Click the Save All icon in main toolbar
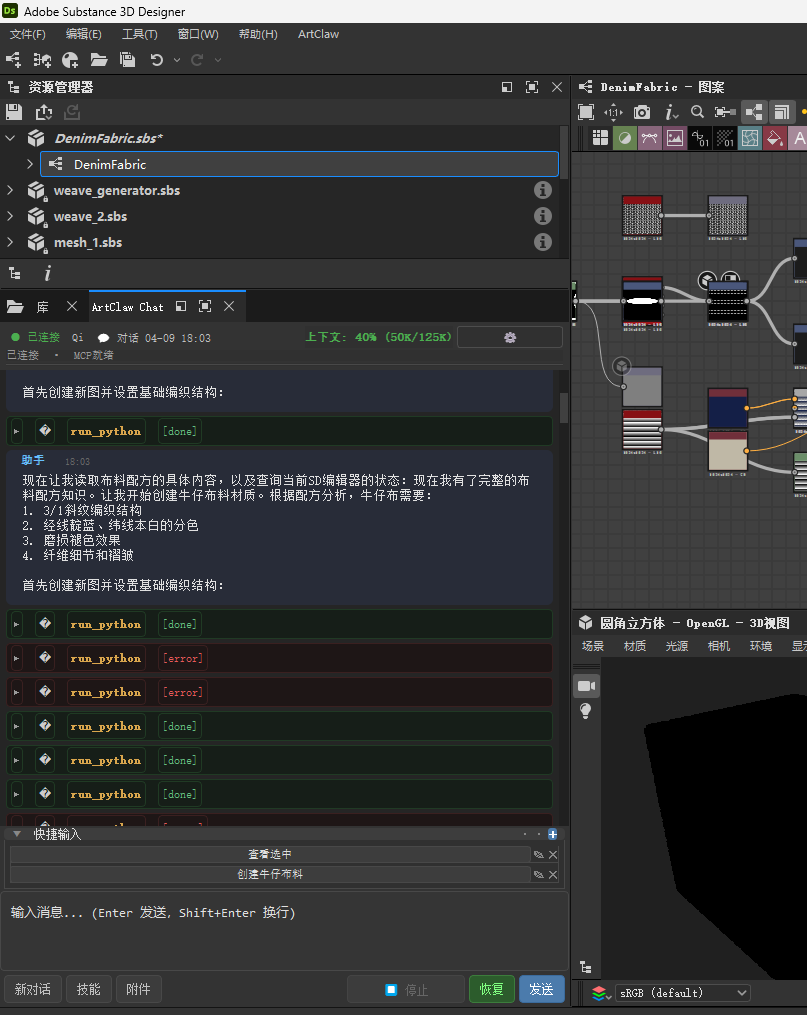 click(127, 60)
